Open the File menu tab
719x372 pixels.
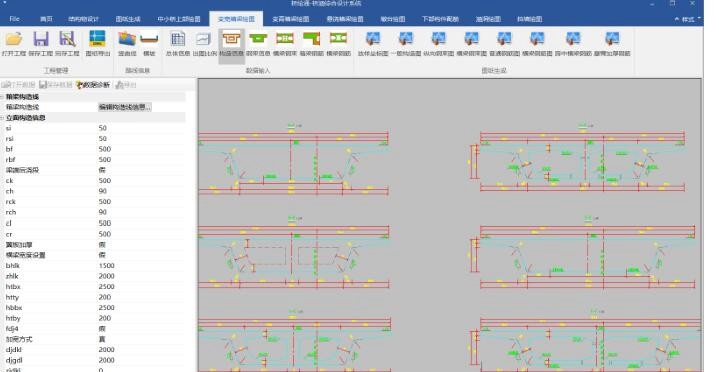tap(14, 19)
